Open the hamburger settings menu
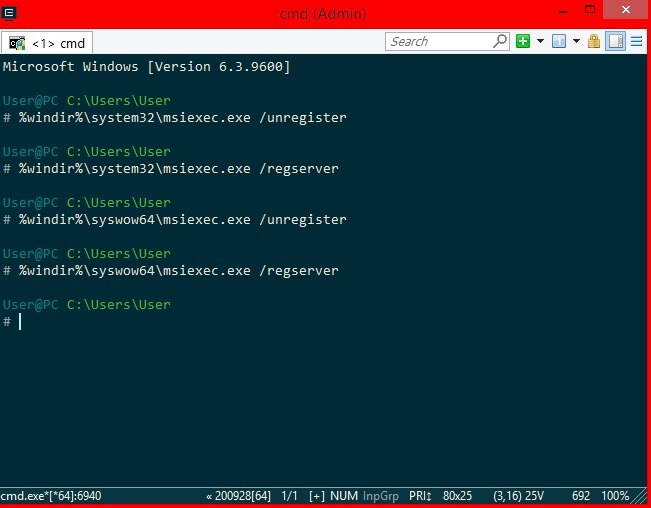 636,41
